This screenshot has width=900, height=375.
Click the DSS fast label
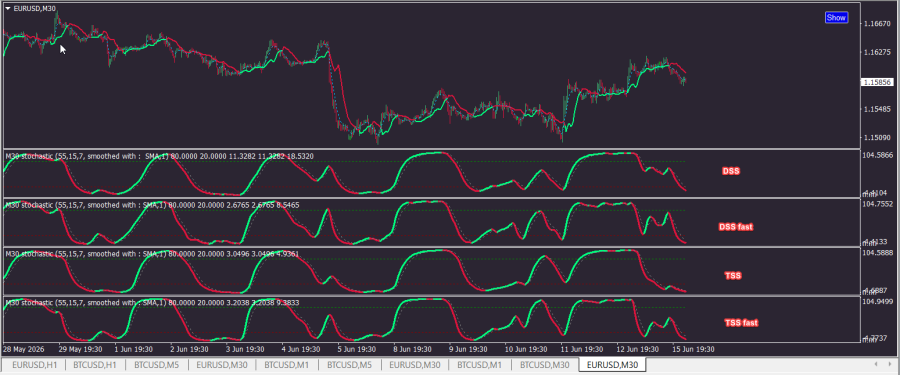[x=736, y=227]
